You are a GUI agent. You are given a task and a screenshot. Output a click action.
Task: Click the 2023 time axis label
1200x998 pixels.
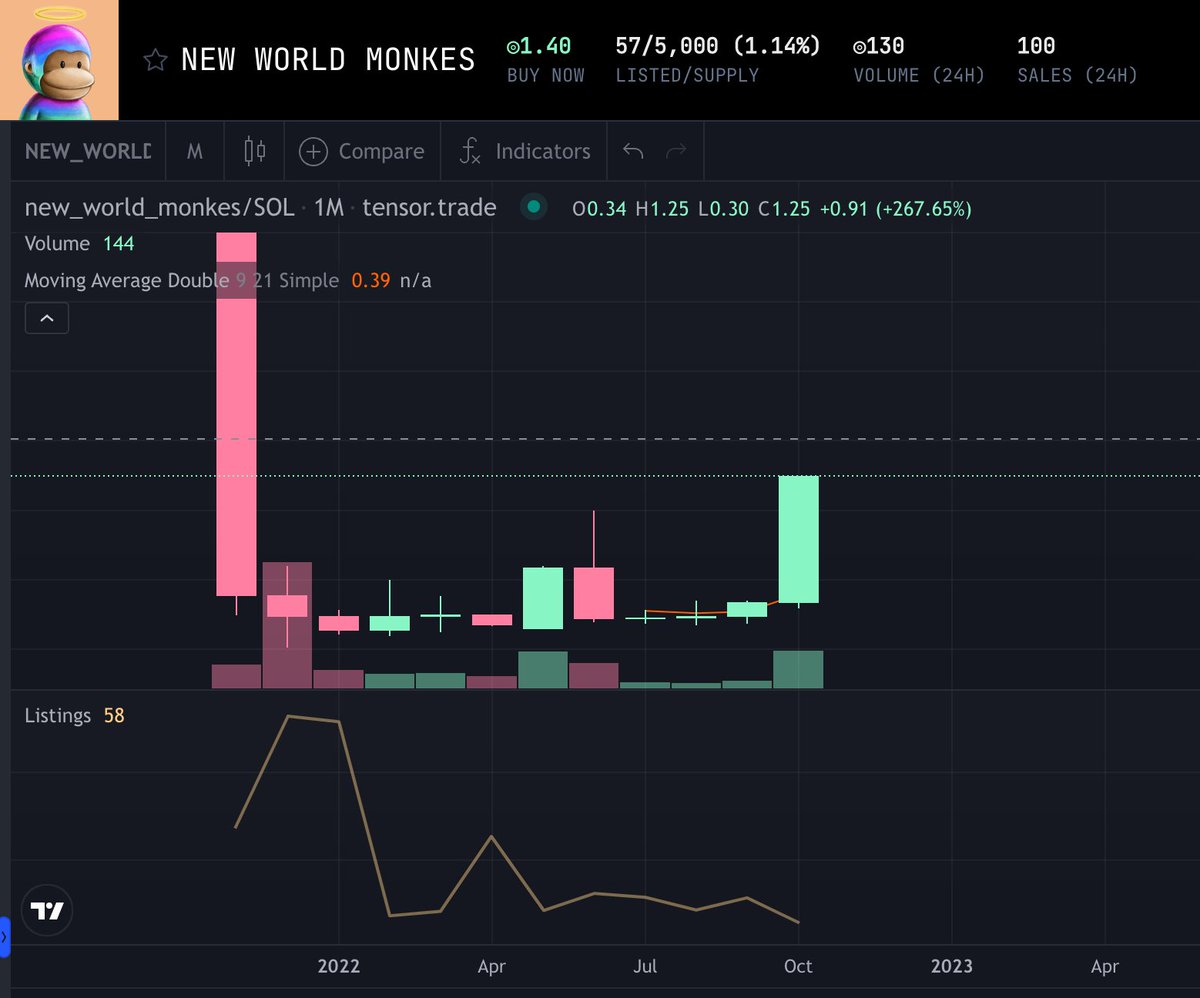click(x=951, y=966)
